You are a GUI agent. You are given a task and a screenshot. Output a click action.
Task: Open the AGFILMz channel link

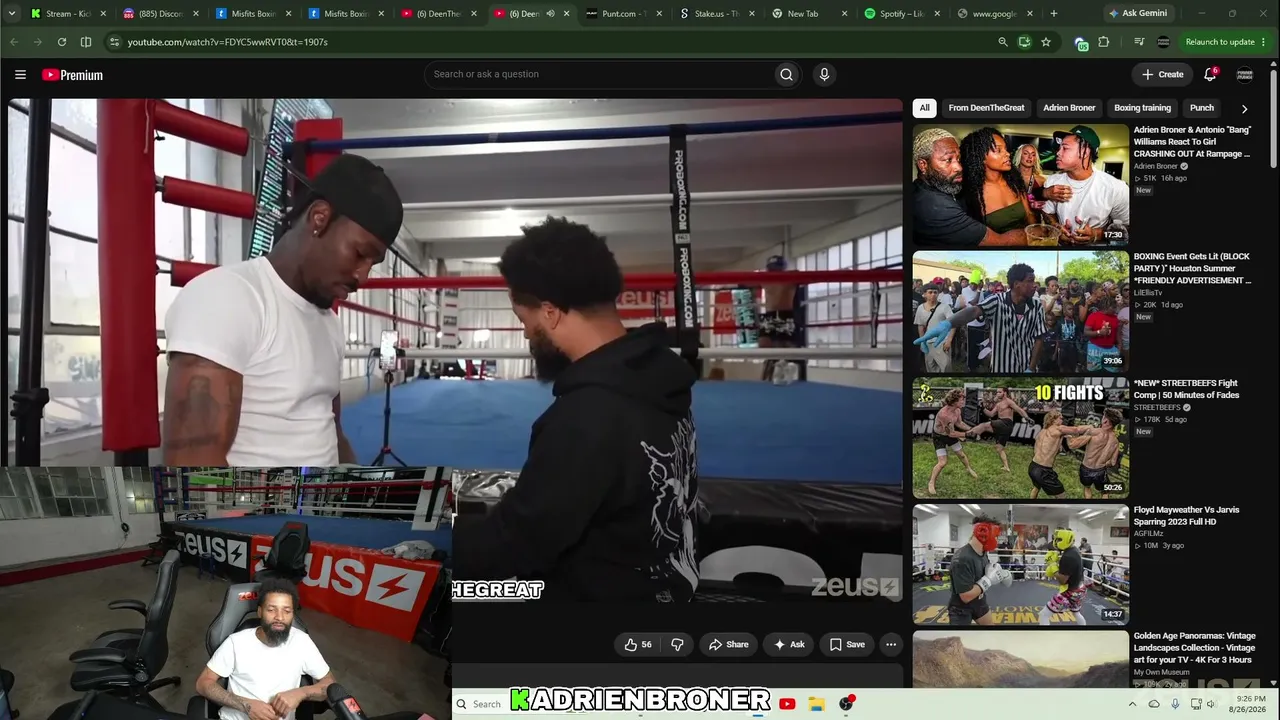pos(1150,534)
